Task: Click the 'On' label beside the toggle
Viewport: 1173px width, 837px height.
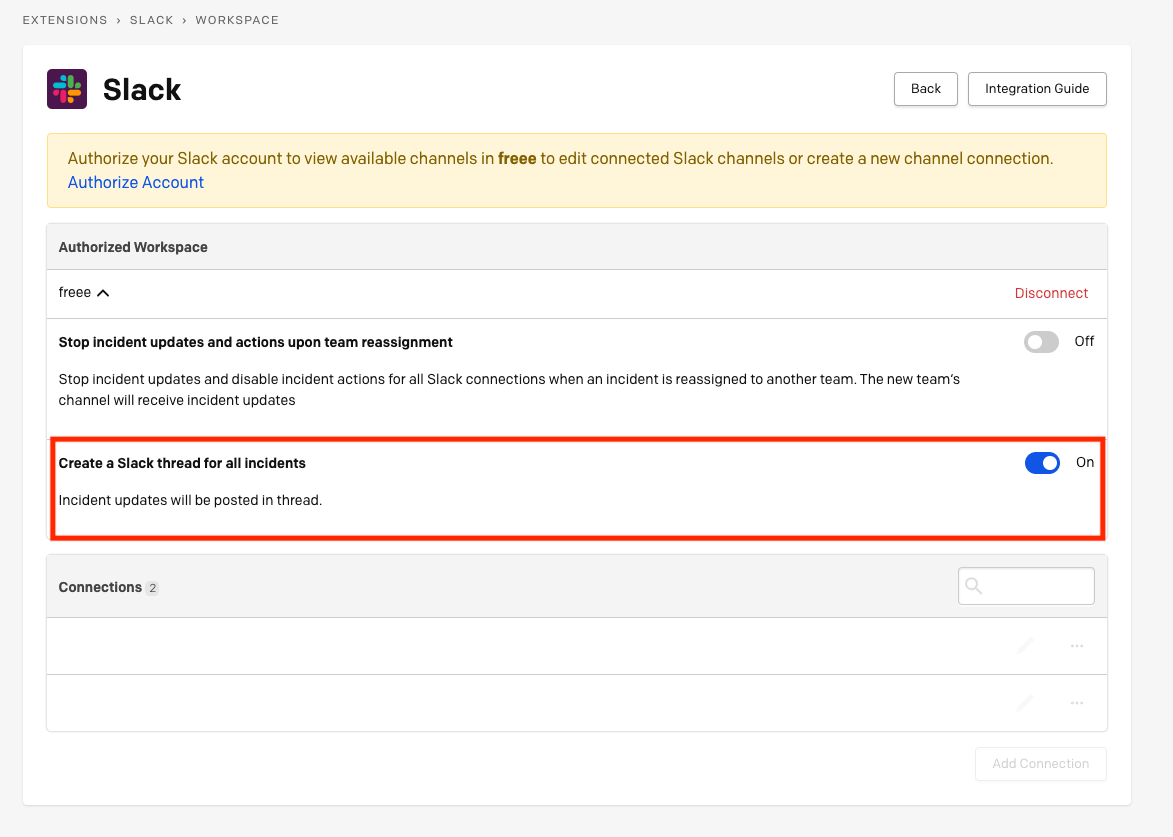Action: pyautogui.click(x=1085, y=462)
